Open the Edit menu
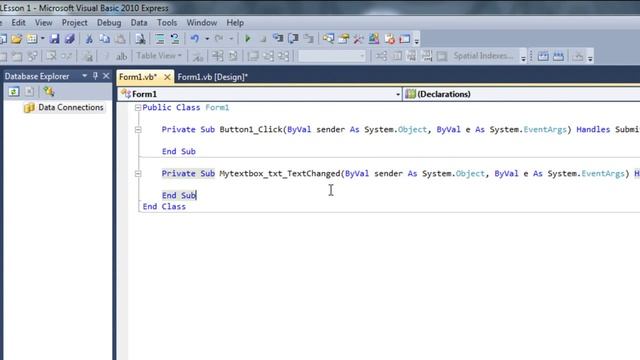The width and height of the screenshot is (640, 360). point(18,23)
